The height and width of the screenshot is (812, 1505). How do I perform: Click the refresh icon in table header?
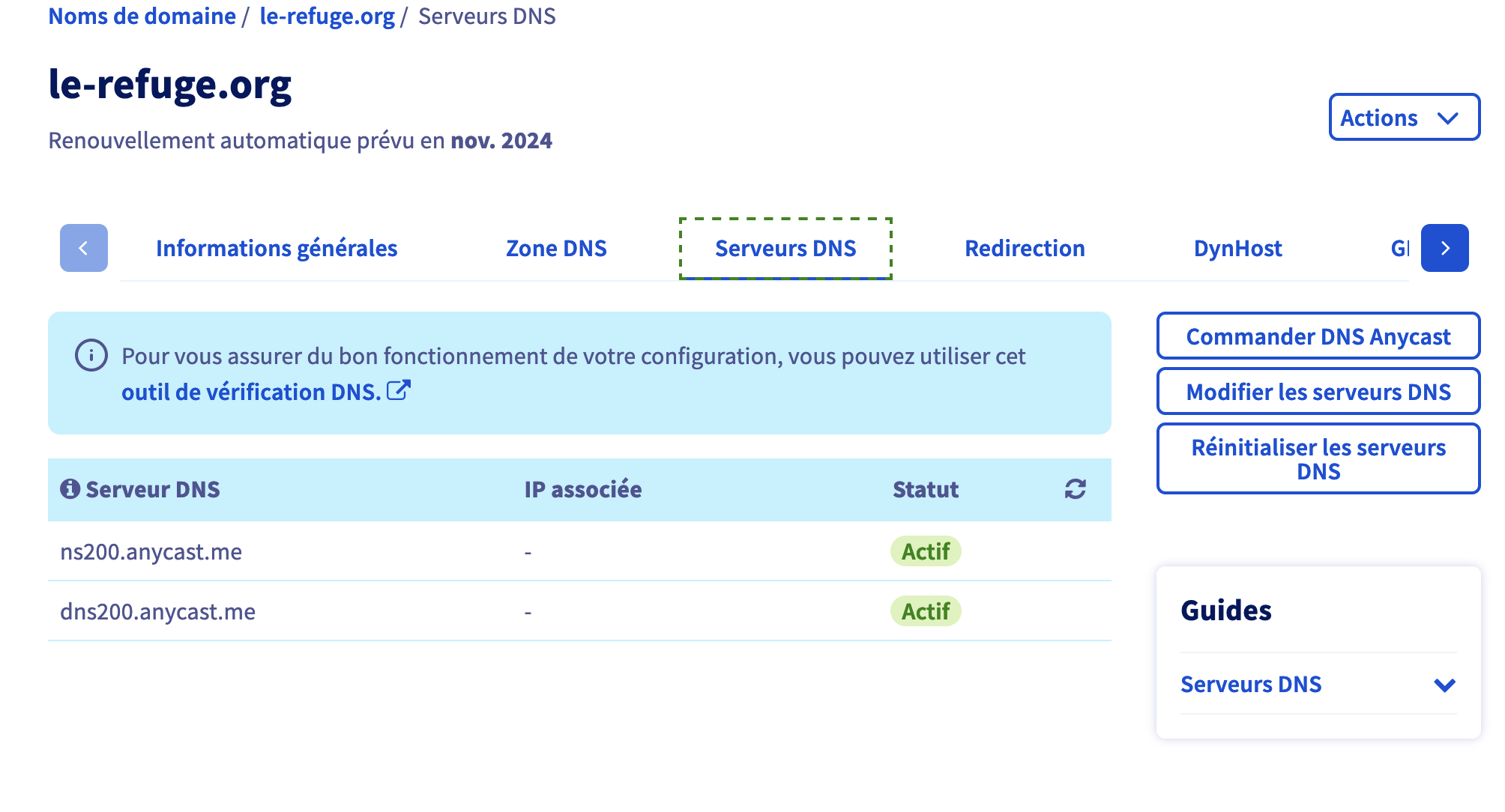point(1076,489)
